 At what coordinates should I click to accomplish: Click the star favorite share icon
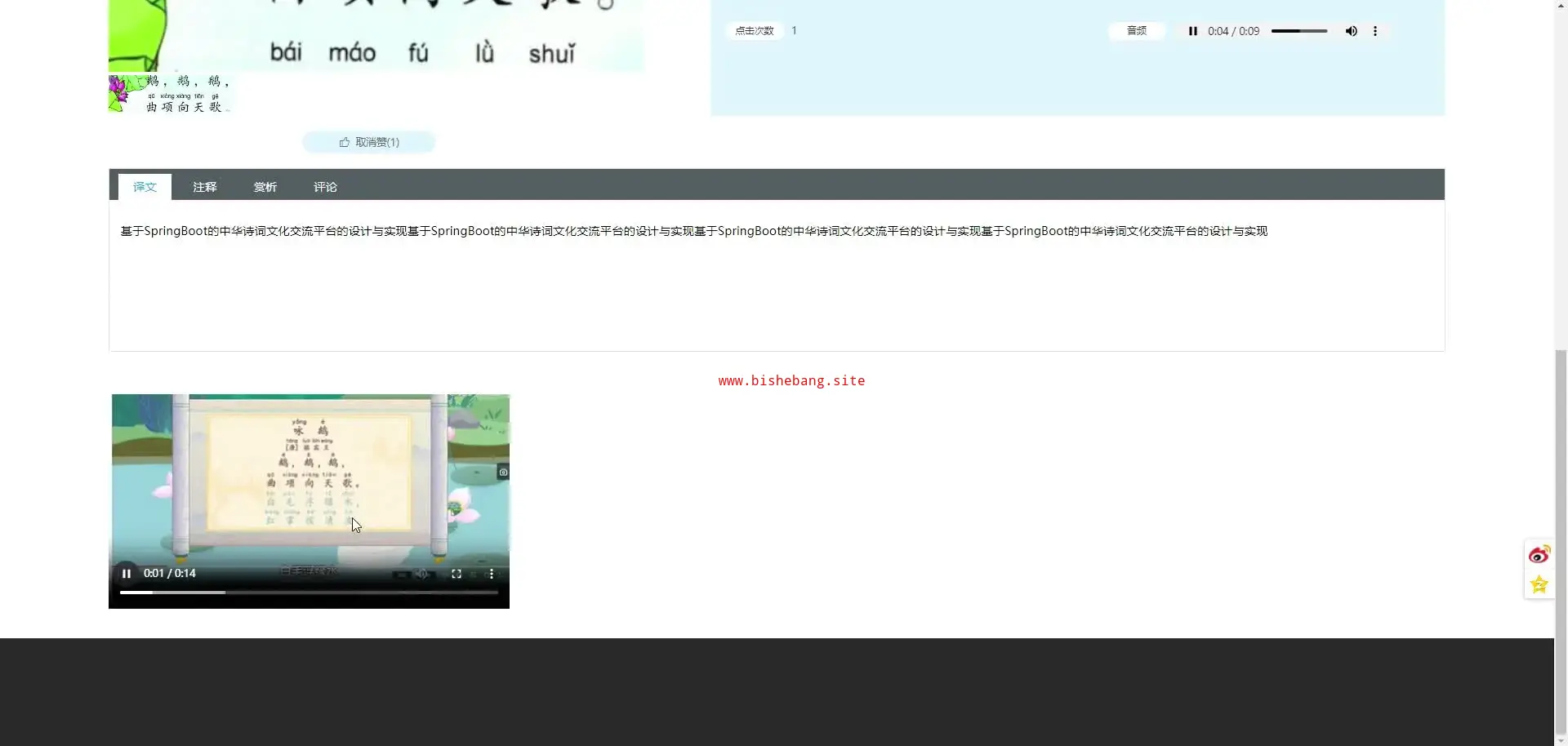(1539, 584)
